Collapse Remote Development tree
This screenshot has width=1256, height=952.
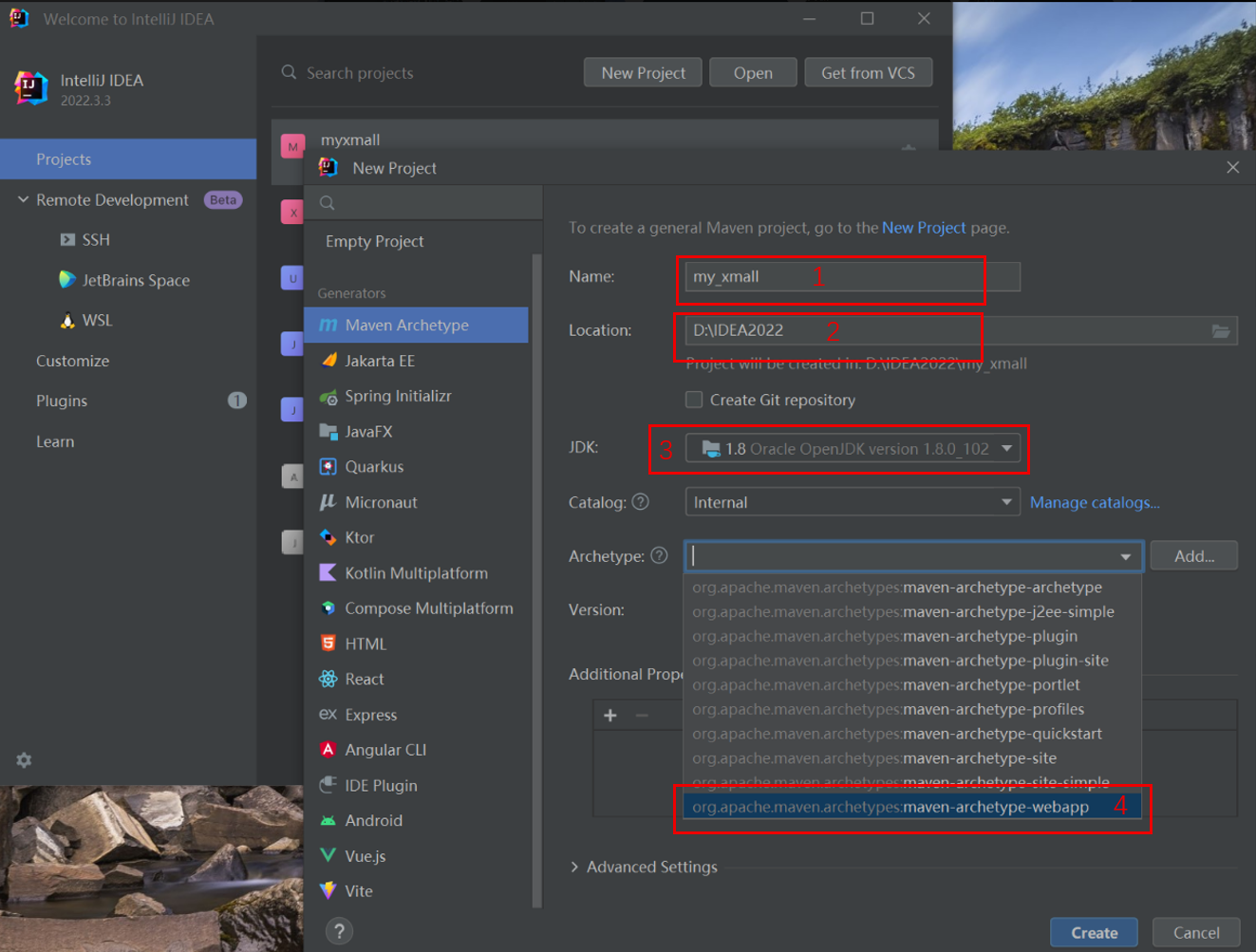tap(23, 199)
